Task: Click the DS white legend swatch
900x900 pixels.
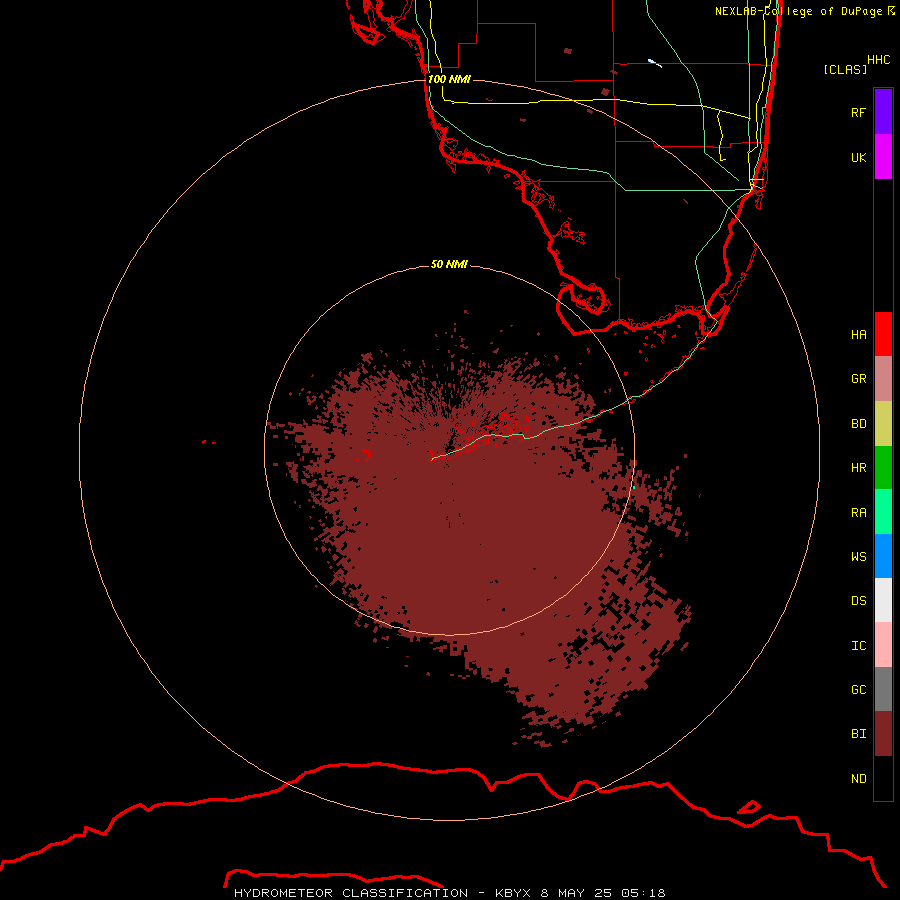Action: click(x=883, y=600)
